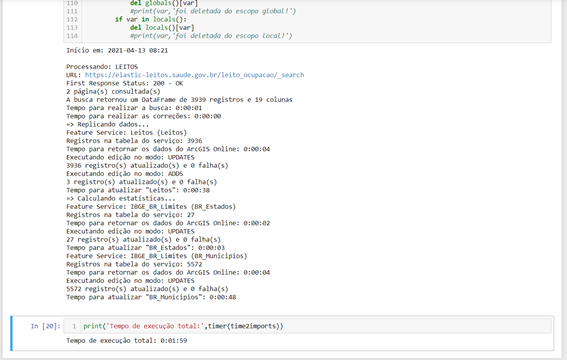
Task: Click line number 1 in the In [20] cell gutter
Action: (x=74, y=326)
